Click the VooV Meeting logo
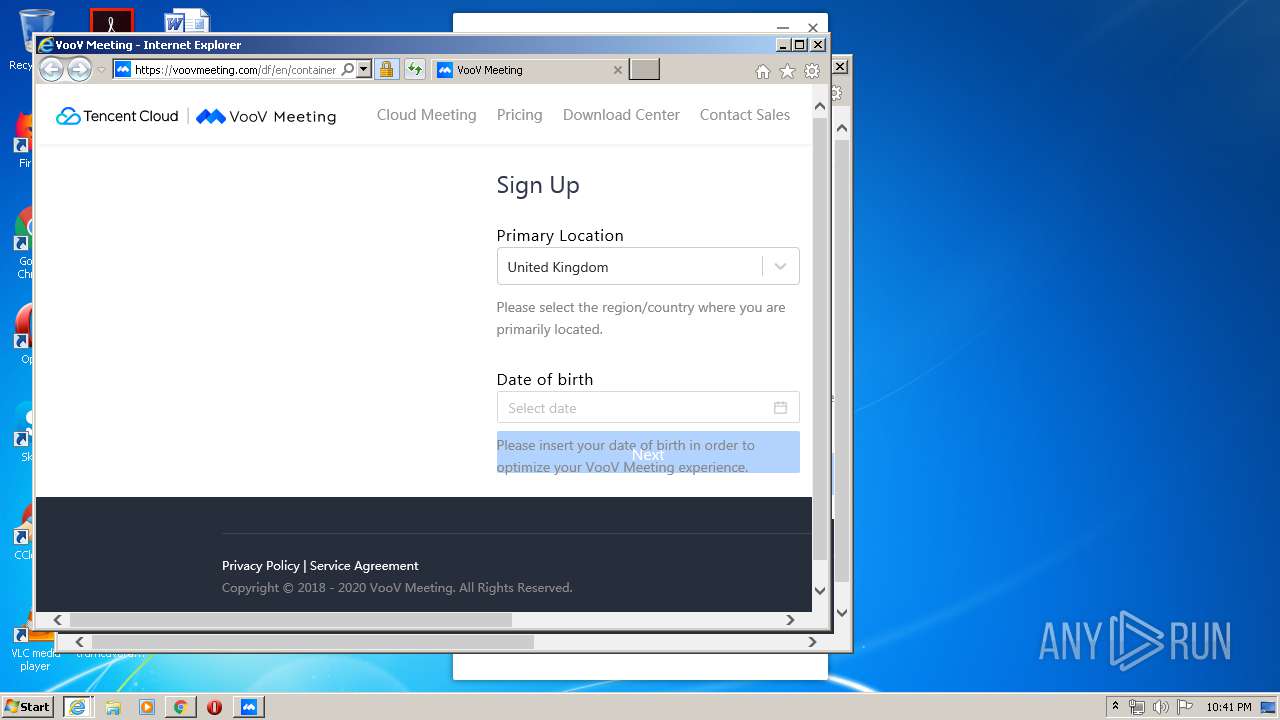 point(266,116)
